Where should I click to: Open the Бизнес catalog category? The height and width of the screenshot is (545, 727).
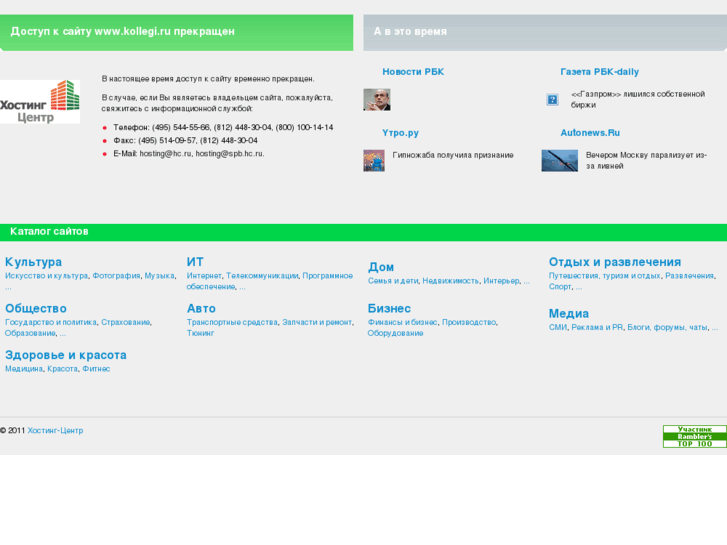[x=389, y=308]
